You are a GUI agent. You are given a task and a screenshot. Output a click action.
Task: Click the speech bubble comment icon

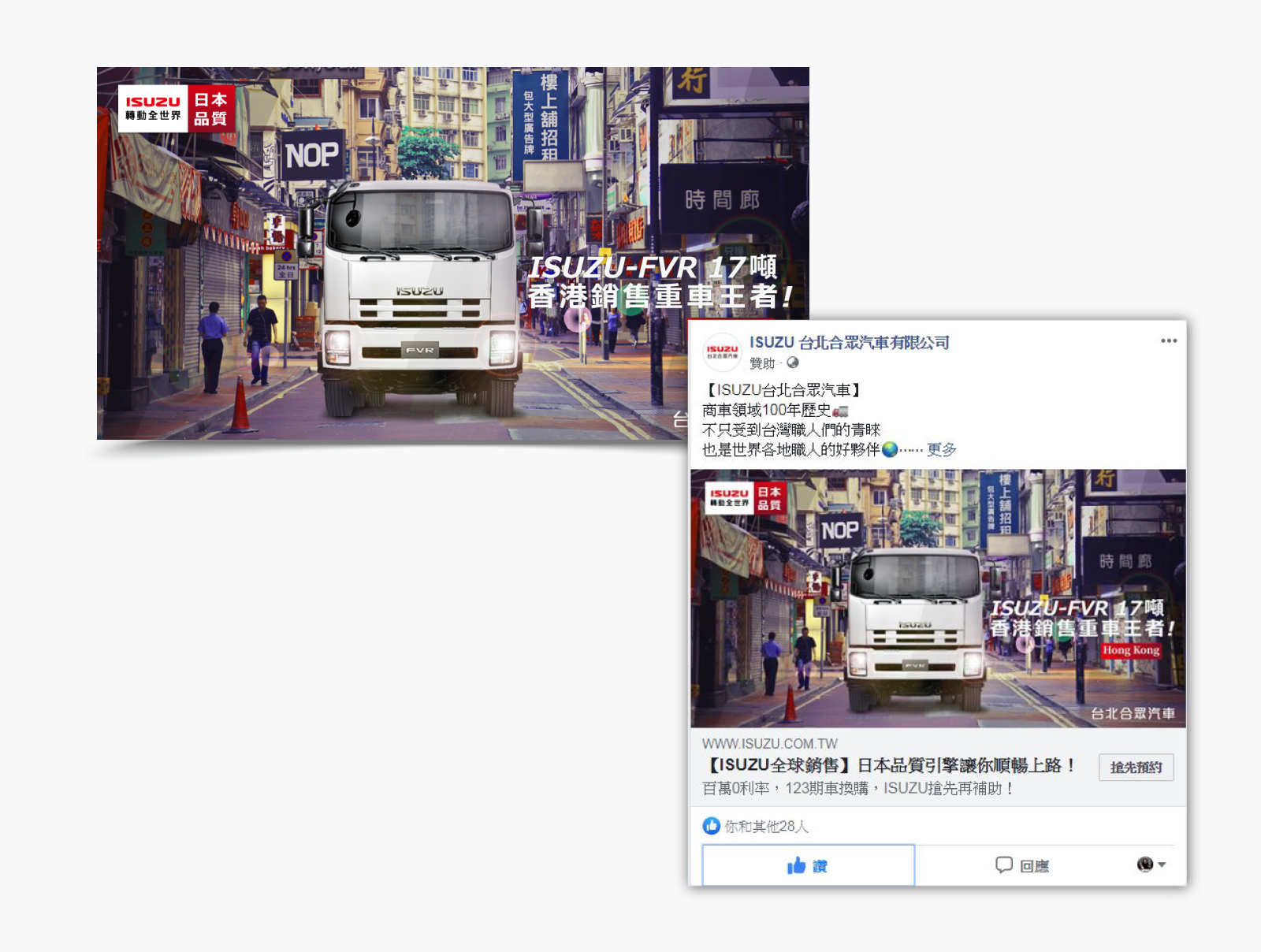(1004, 865)
